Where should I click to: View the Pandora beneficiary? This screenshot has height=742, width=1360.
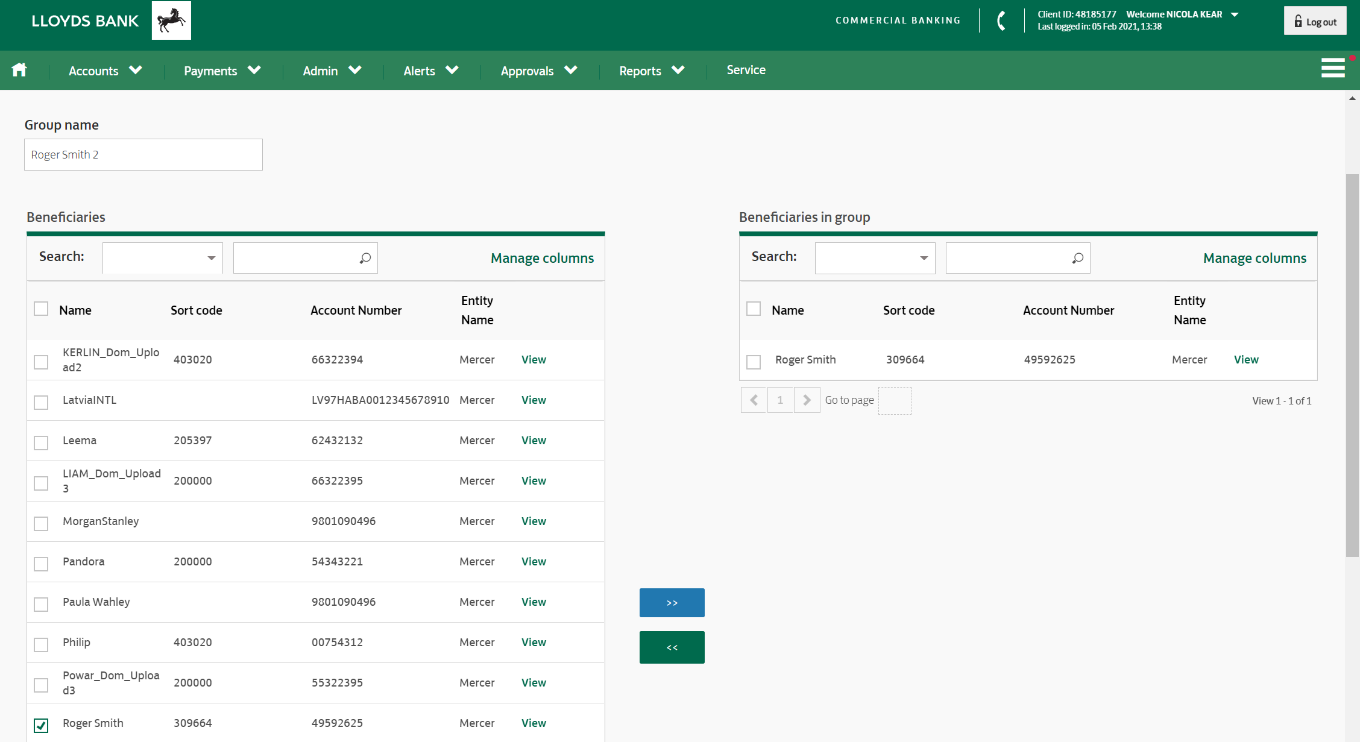tap(534, 561)
